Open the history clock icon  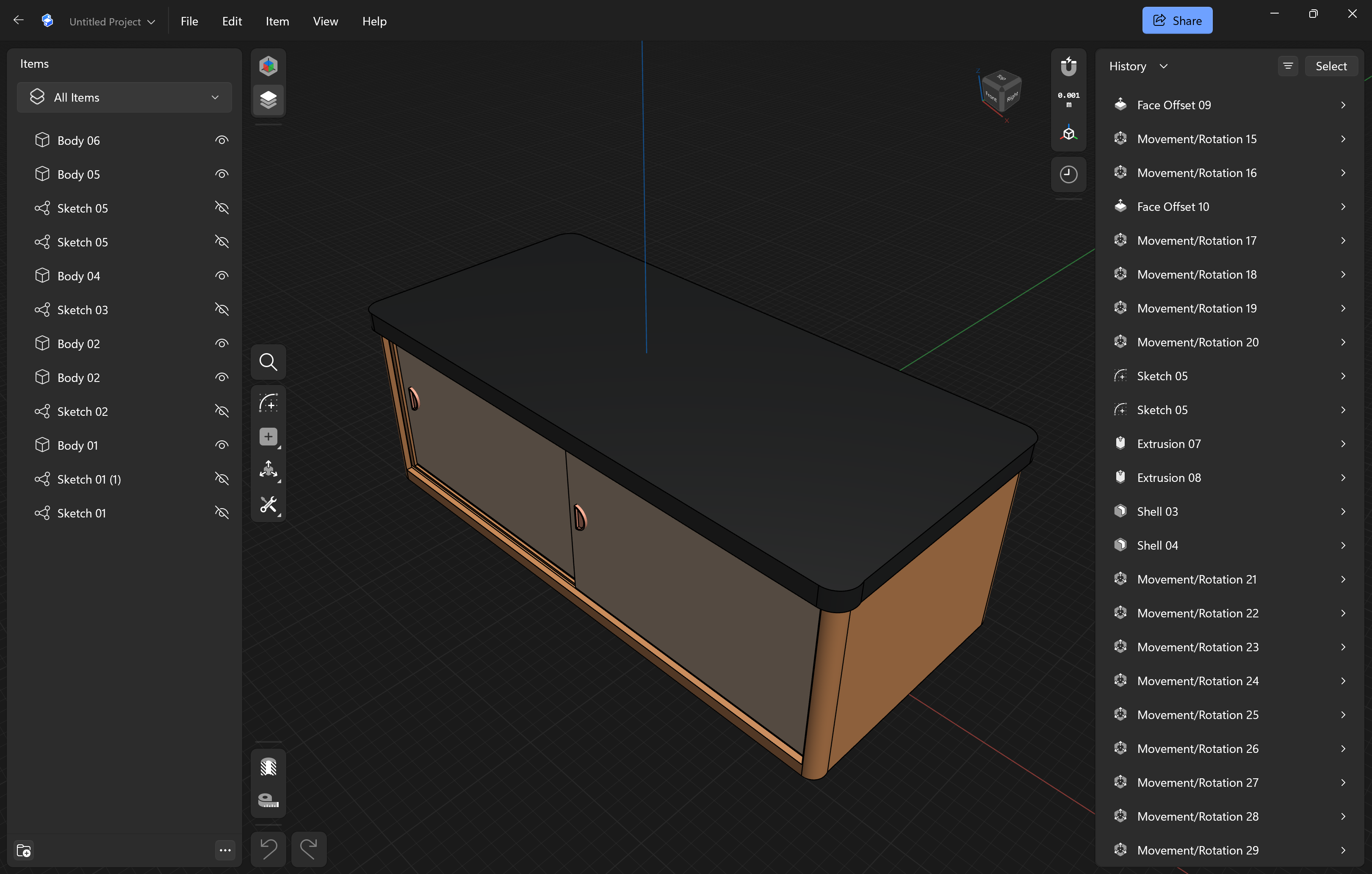click(x=1068, y=174)
